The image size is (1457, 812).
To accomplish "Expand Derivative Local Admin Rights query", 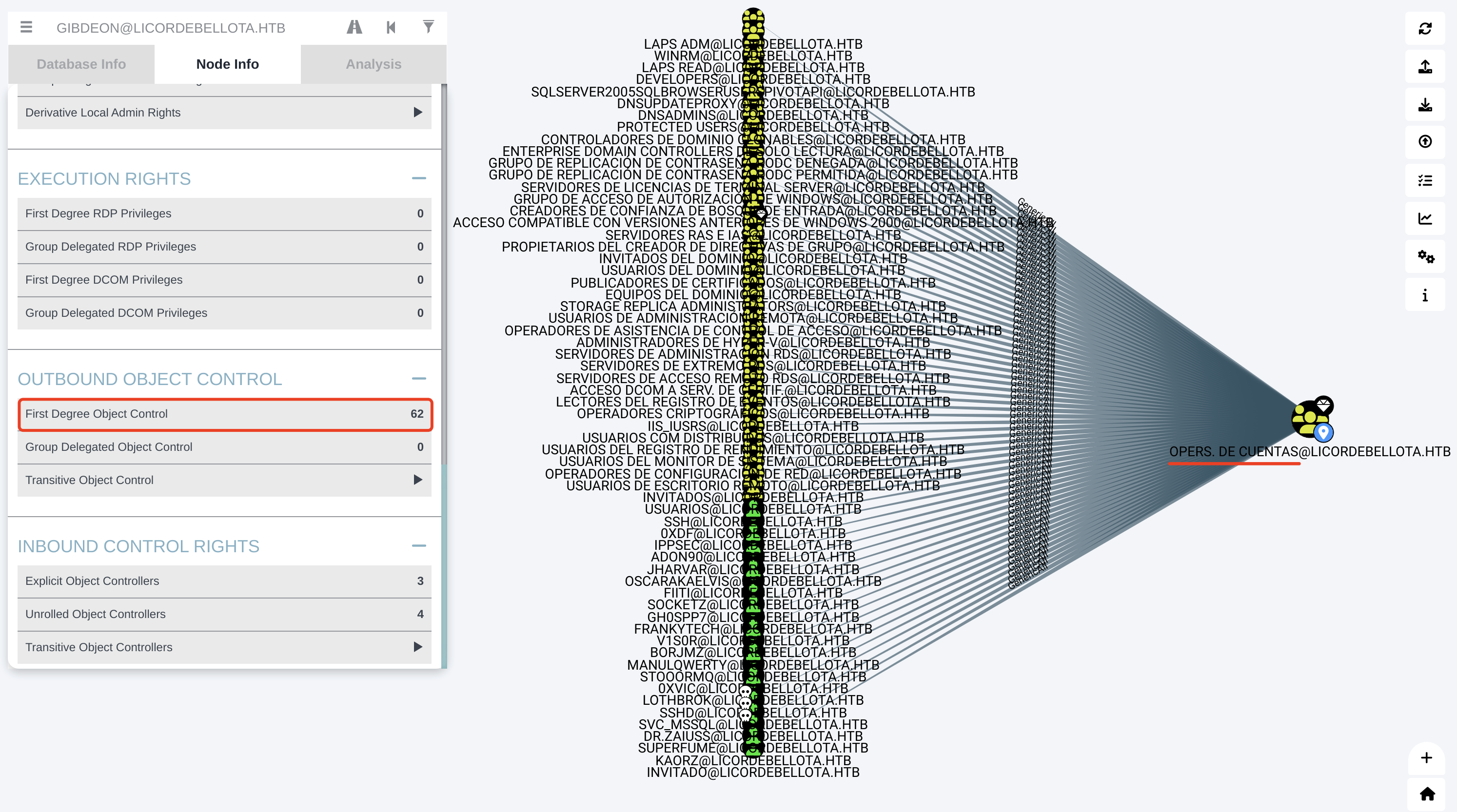I will (417, 112).
